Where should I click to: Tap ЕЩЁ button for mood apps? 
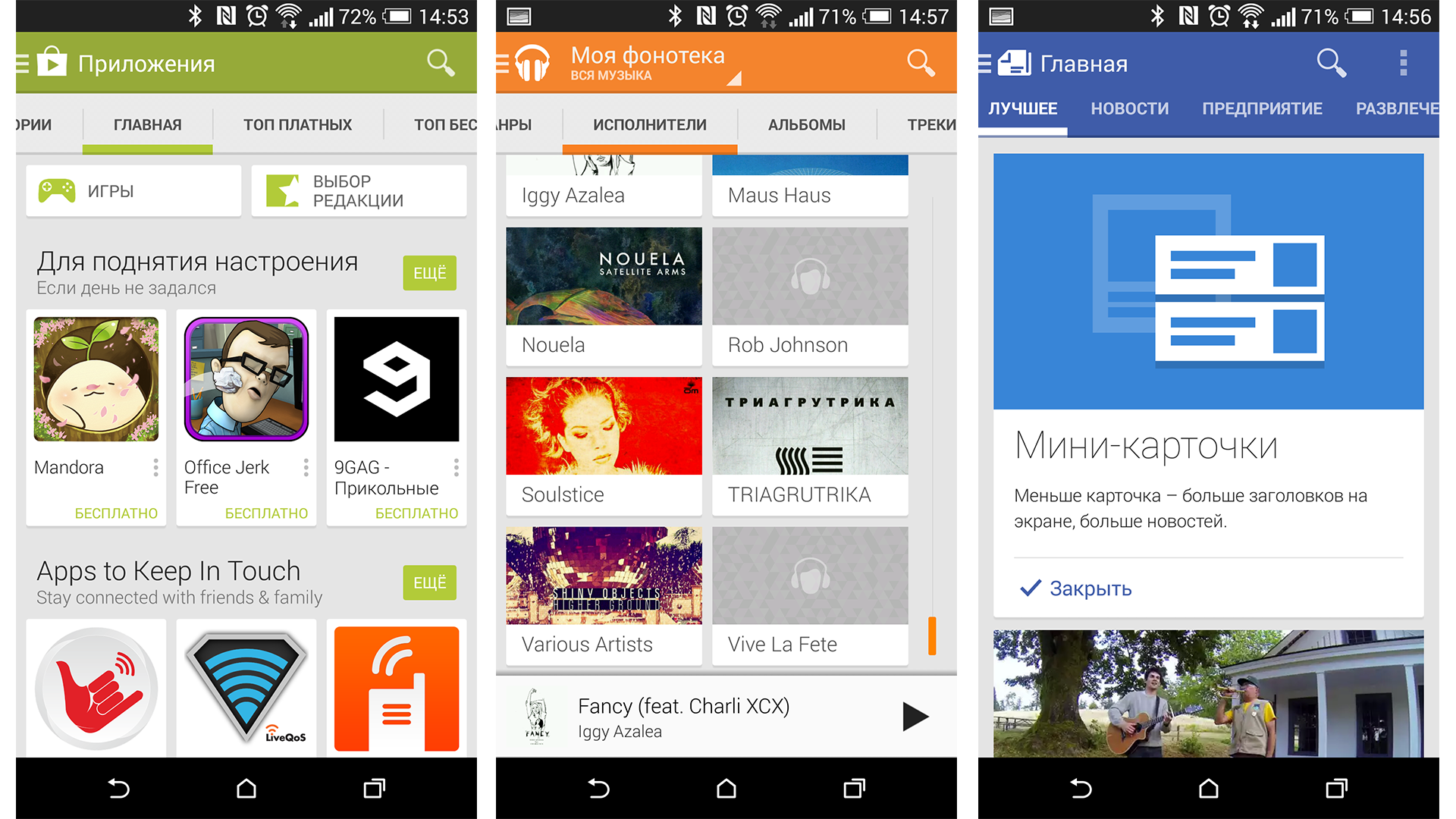coord(429,273)
